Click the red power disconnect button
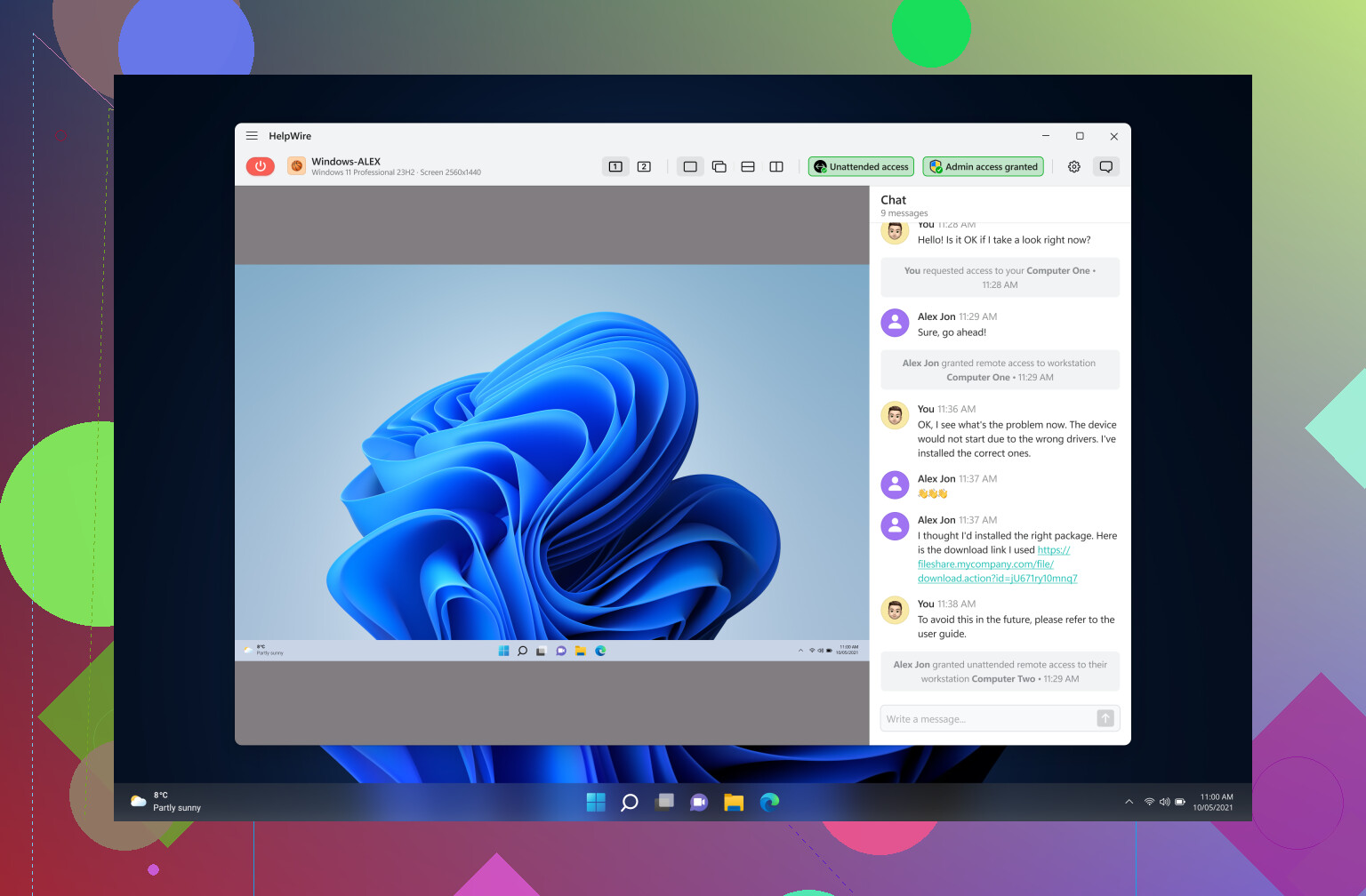Screen dimensions: 1366x896 261,166
